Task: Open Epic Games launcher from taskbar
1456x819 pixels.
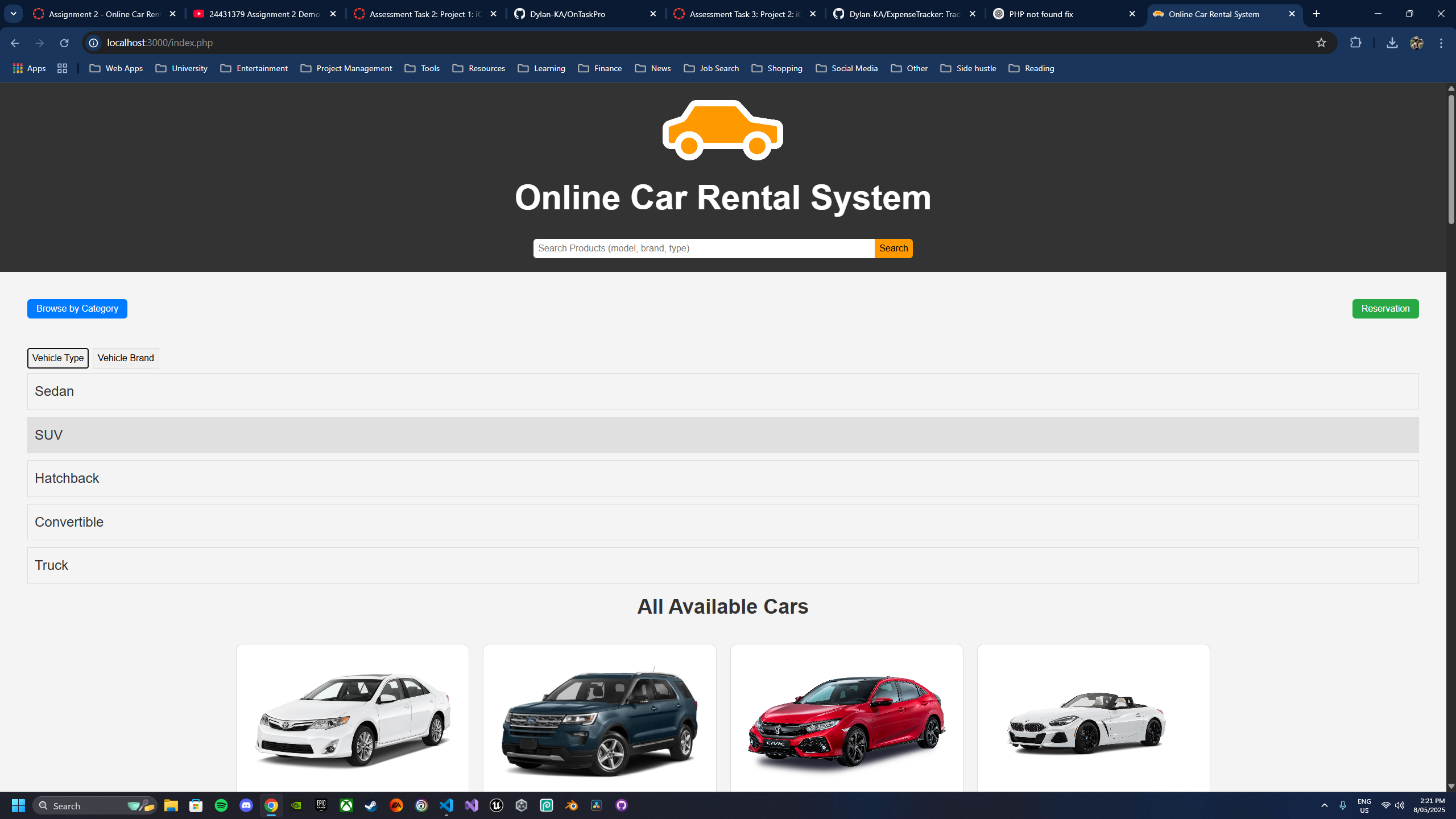Action: coord(321,805)
